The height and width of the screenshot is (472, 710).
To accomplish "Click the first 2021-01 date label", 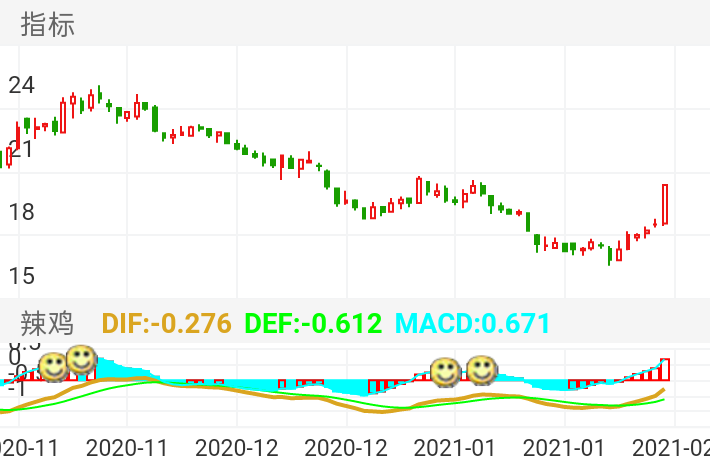I will coord(455,447).
